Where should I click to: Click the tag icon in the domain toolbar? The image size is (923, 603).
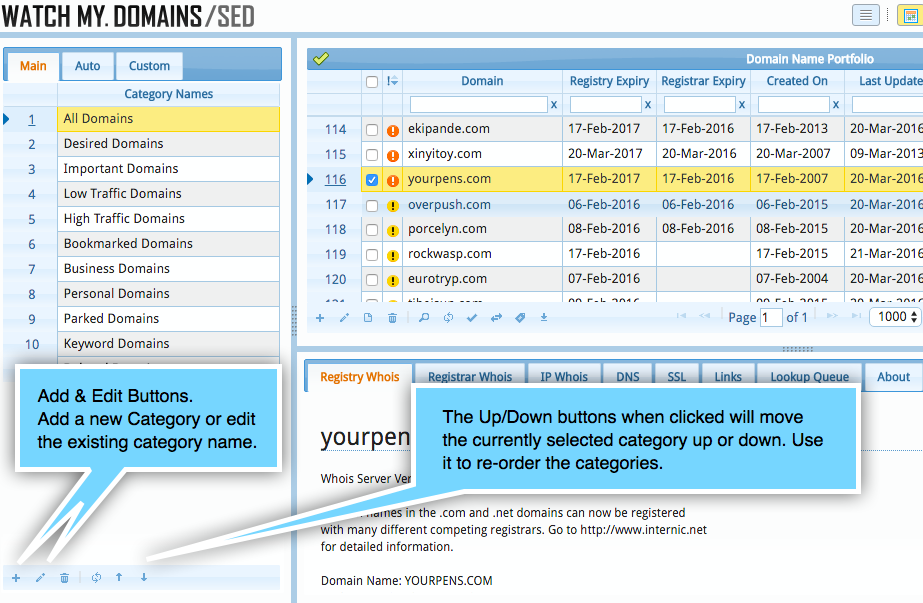(520, 318)
